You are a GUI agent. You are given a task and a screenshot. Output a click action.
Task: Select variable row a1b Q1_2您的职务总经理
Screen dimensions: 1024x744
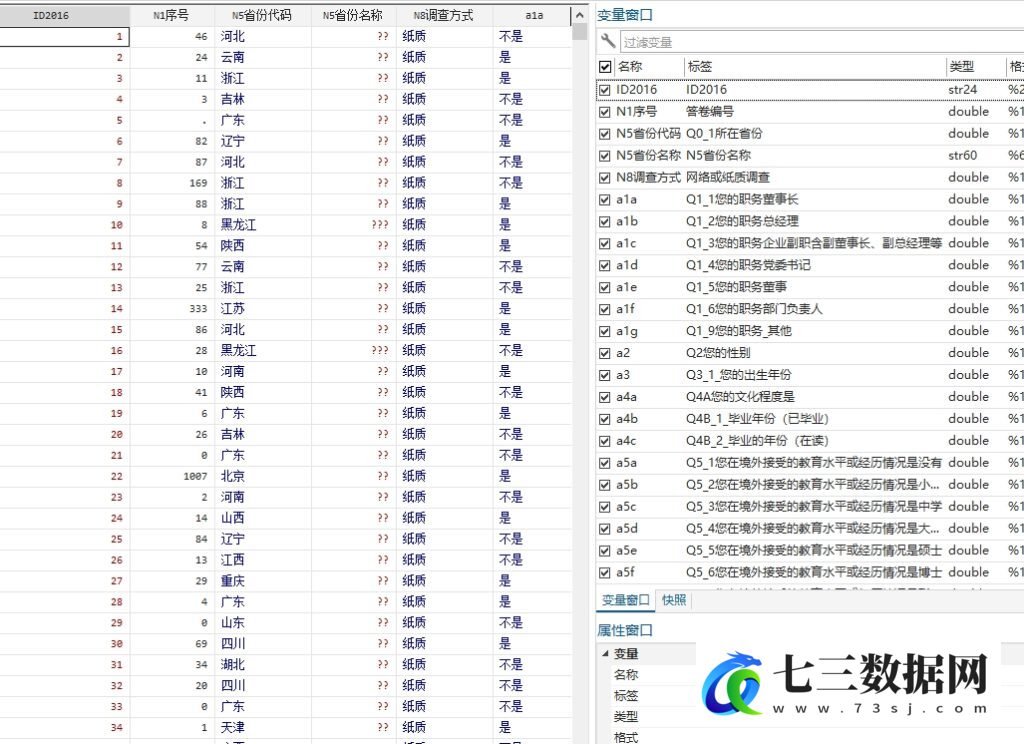[x=810, y=221]
